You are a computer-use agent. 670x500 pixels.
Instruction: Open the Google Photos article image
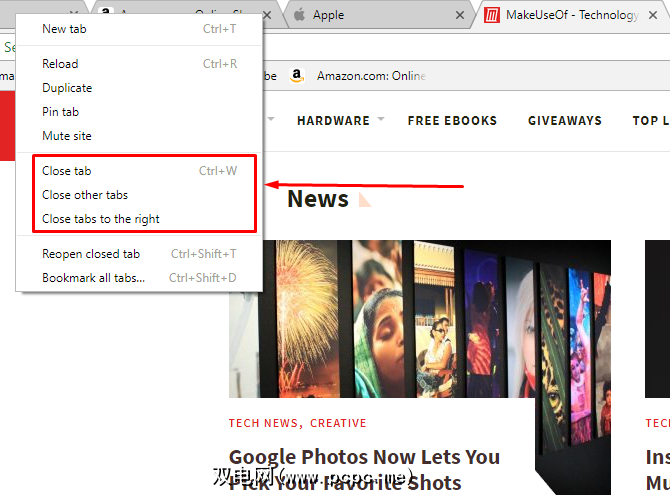coord(420,319)
